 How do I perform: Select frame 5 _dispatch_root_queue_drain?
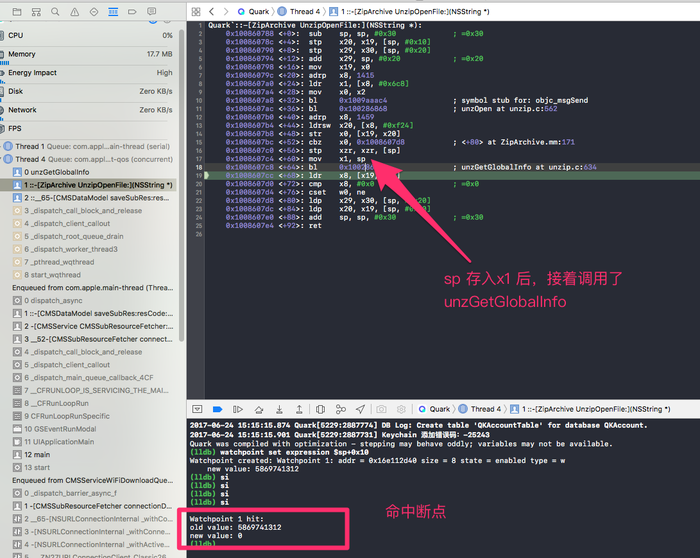[89, 237]
